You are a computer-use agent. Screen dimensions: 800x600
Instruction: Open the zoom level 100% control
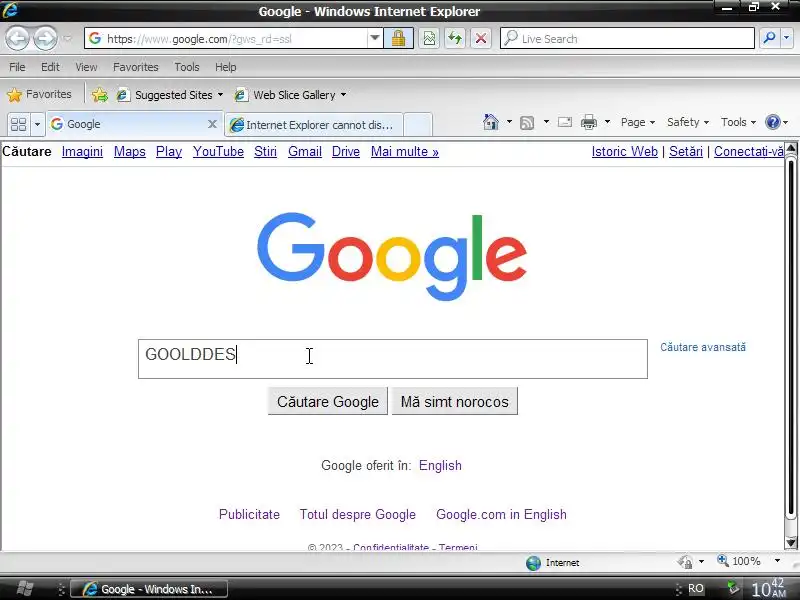(x=739, y=561)
